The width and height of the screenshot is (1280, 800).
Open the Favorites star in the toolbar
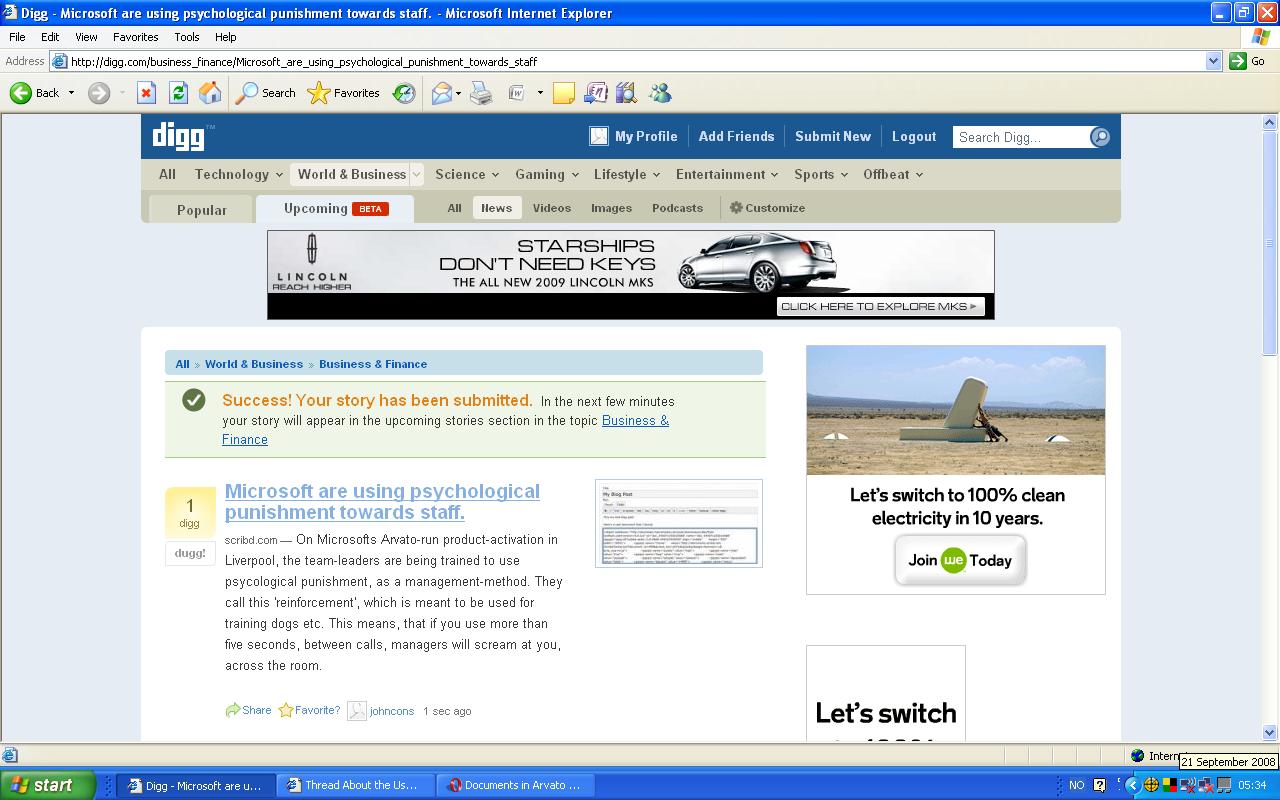pyautogui.click(x=344, y=93)
